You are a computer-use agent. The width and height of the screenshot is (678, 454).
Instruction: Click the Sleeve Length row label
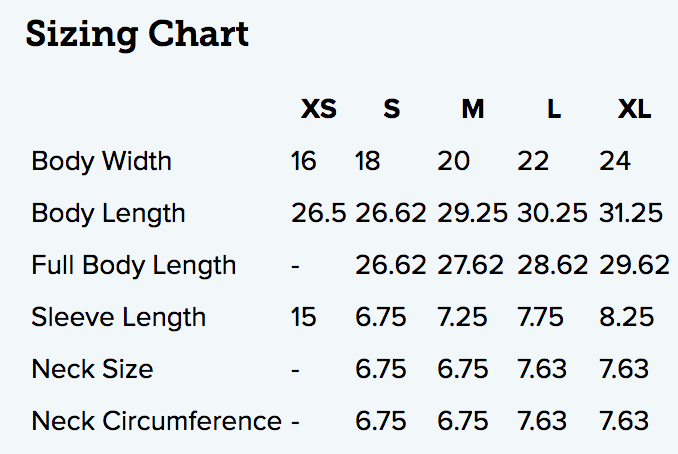click(x=118, y=317)
